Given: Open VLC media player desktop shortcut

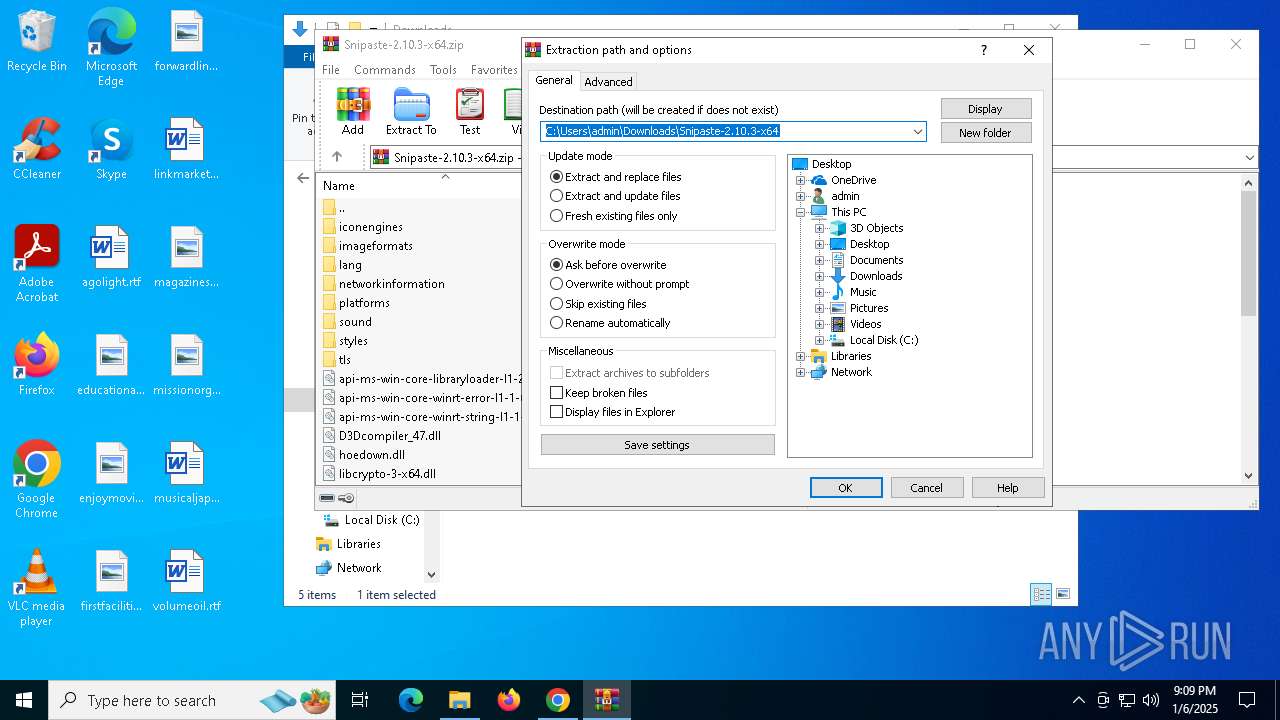Looking at the screenshot, I should point(37,588).
